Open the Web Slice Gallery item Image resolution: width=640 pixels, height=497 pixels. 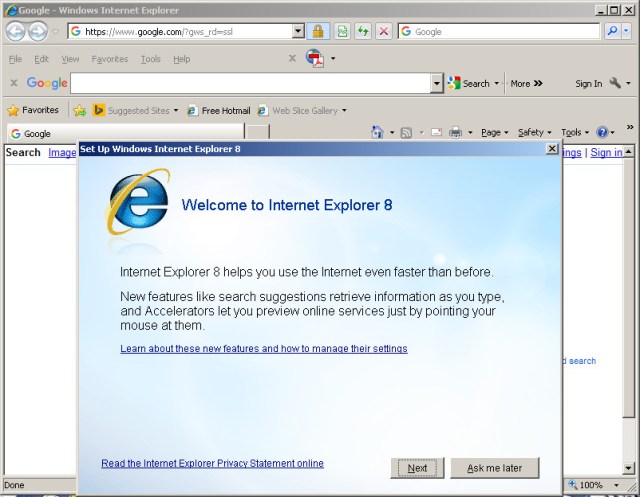point(298,111)
